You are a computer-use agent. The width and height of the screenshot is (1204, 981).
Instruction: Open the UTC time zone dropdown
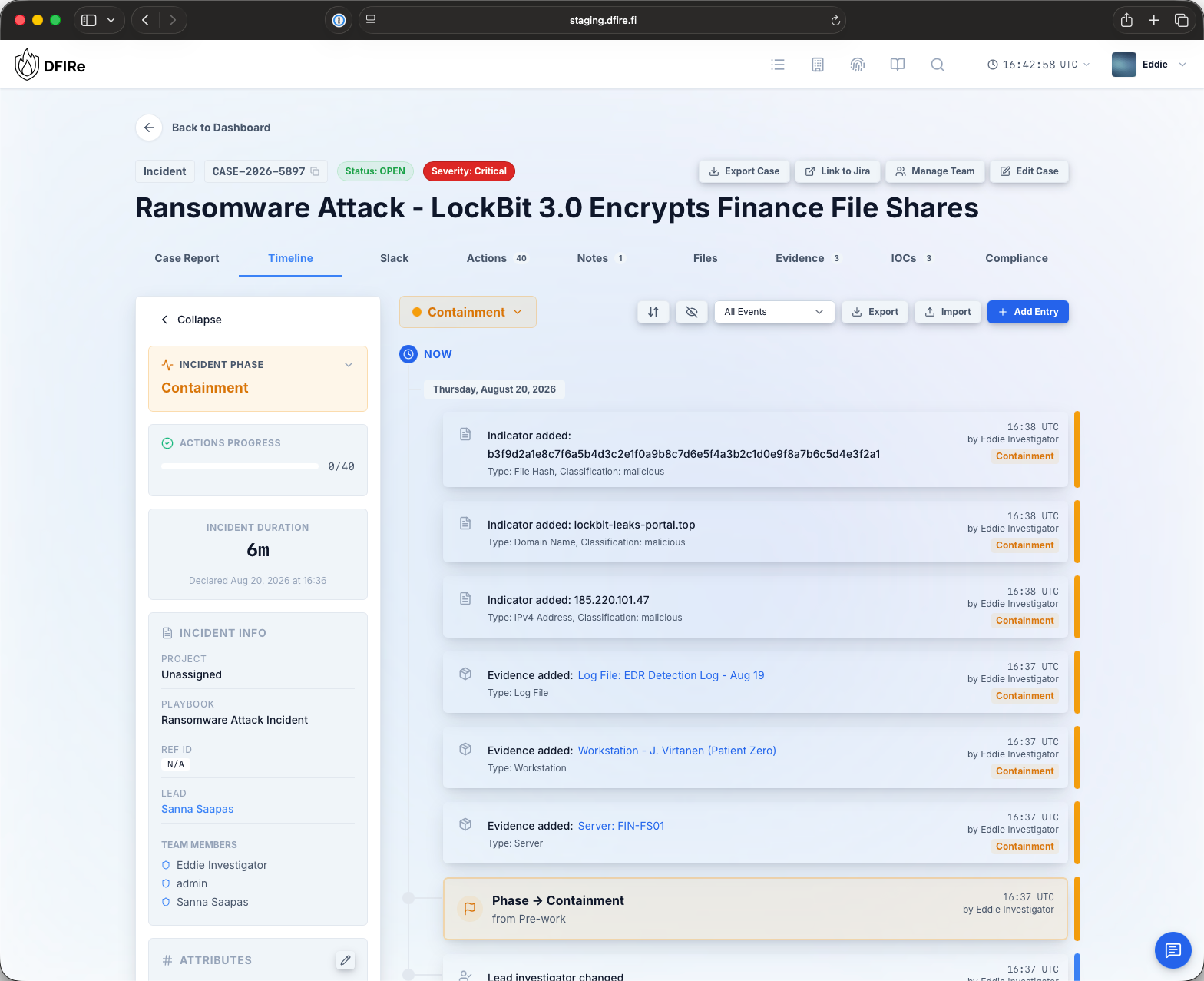[1039, 65]
